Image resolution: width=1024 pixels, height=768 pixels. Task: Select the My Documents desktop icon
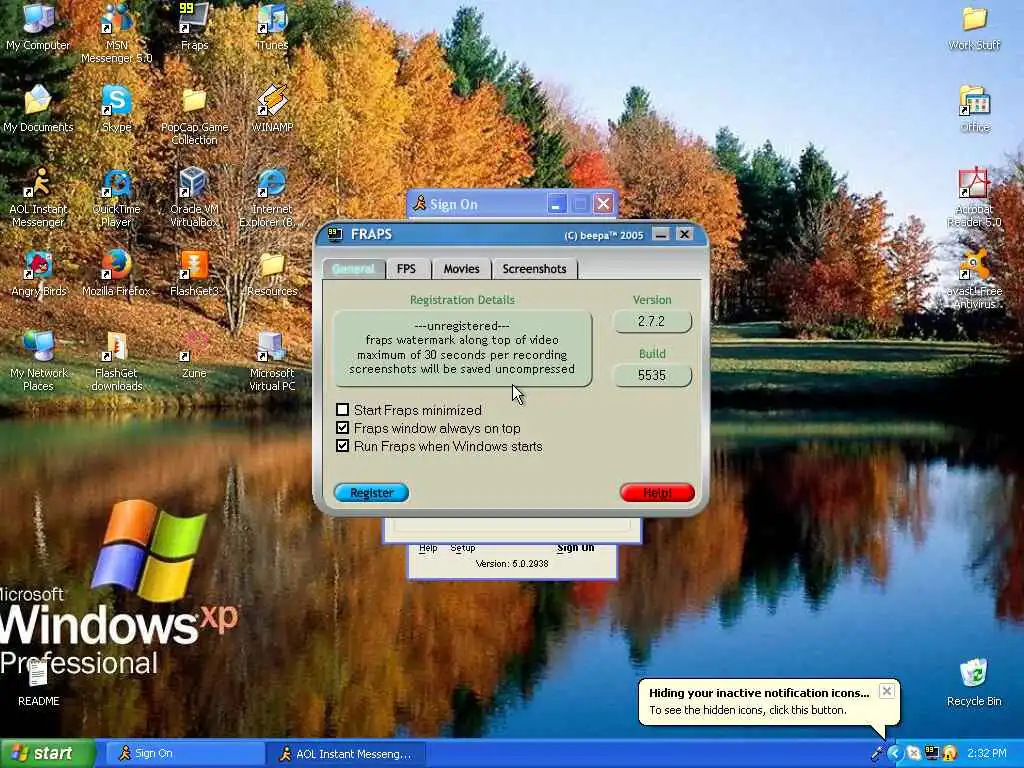coord(38,108)
